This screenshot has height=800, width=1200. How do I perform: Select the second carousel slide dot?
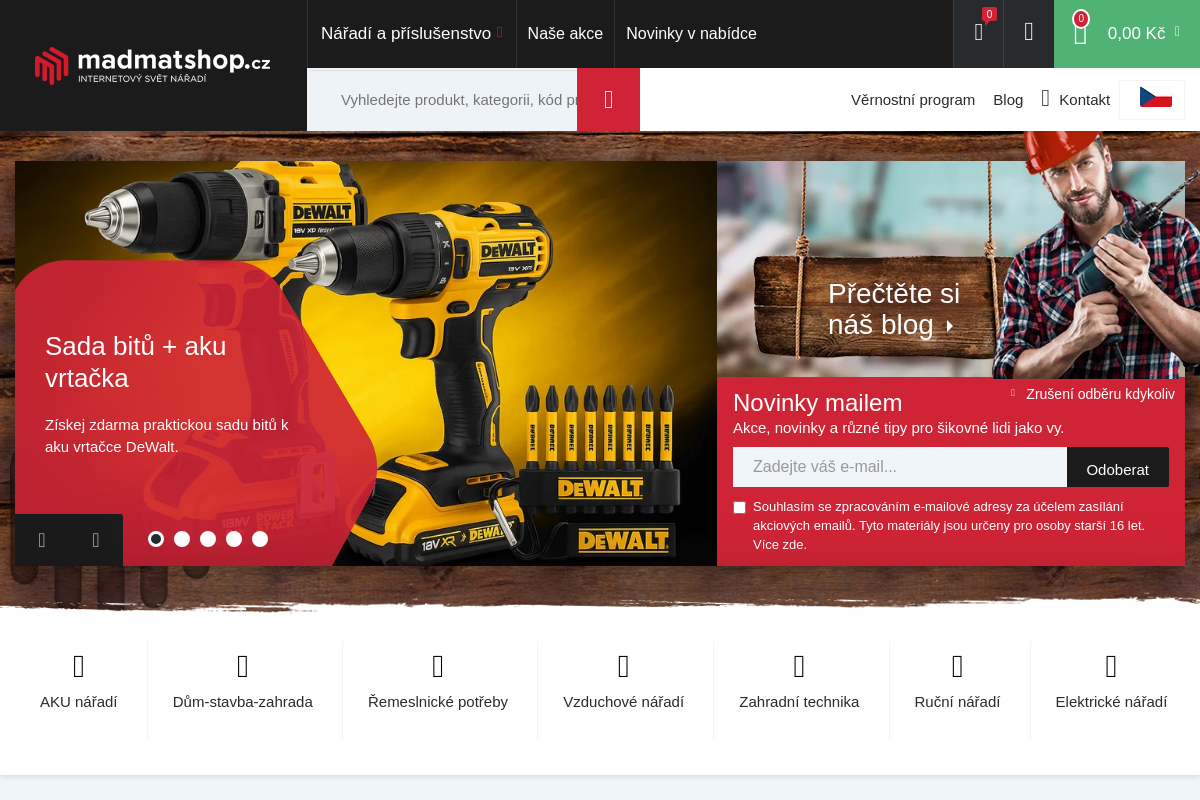tap(182, 539)
